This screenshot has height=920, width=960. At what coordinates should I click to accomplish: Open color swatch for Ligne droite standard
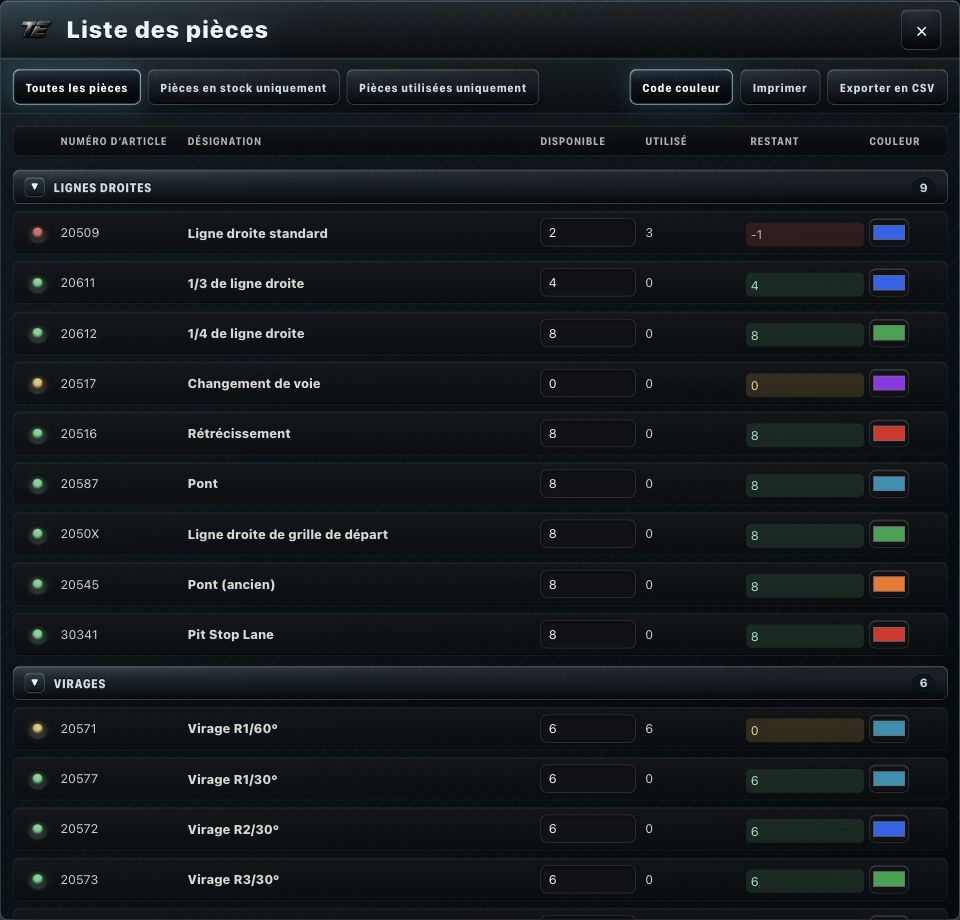(x=889, y=233)
